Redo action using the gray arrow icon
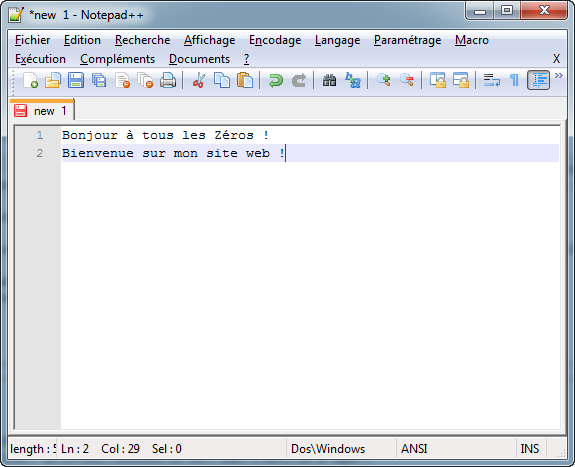575x467 pixels. (x=299, y=80)
